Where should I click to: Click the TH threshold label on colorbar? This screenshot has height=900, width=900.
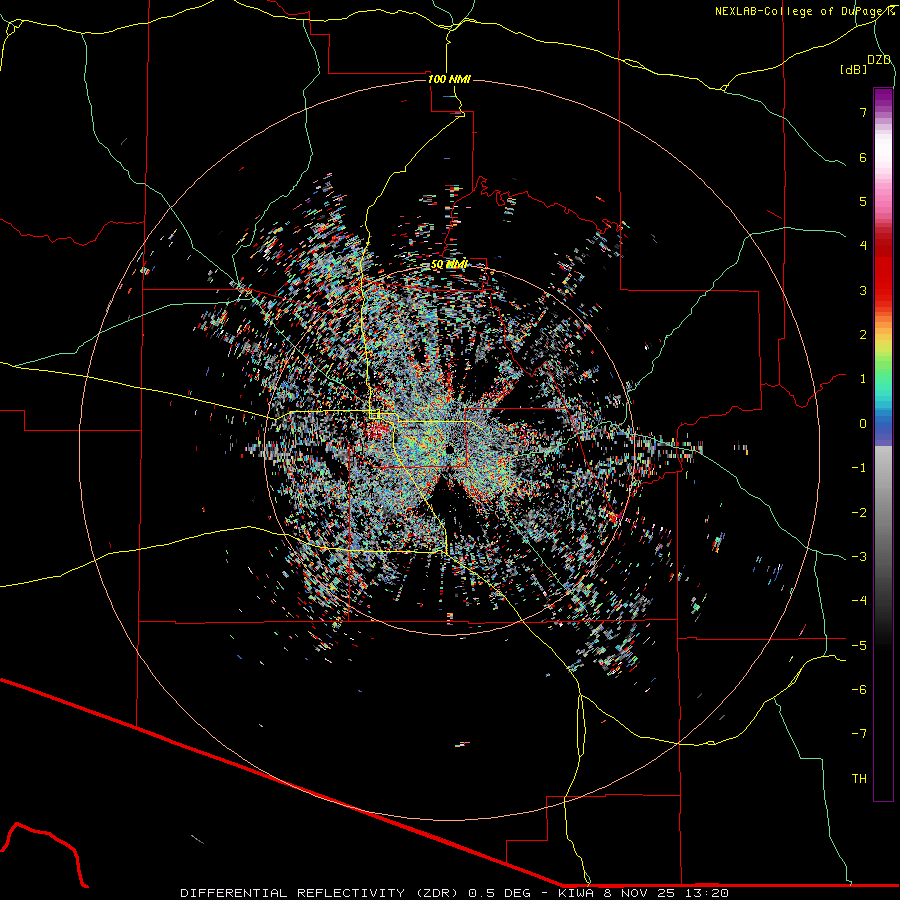pos(859,779)
